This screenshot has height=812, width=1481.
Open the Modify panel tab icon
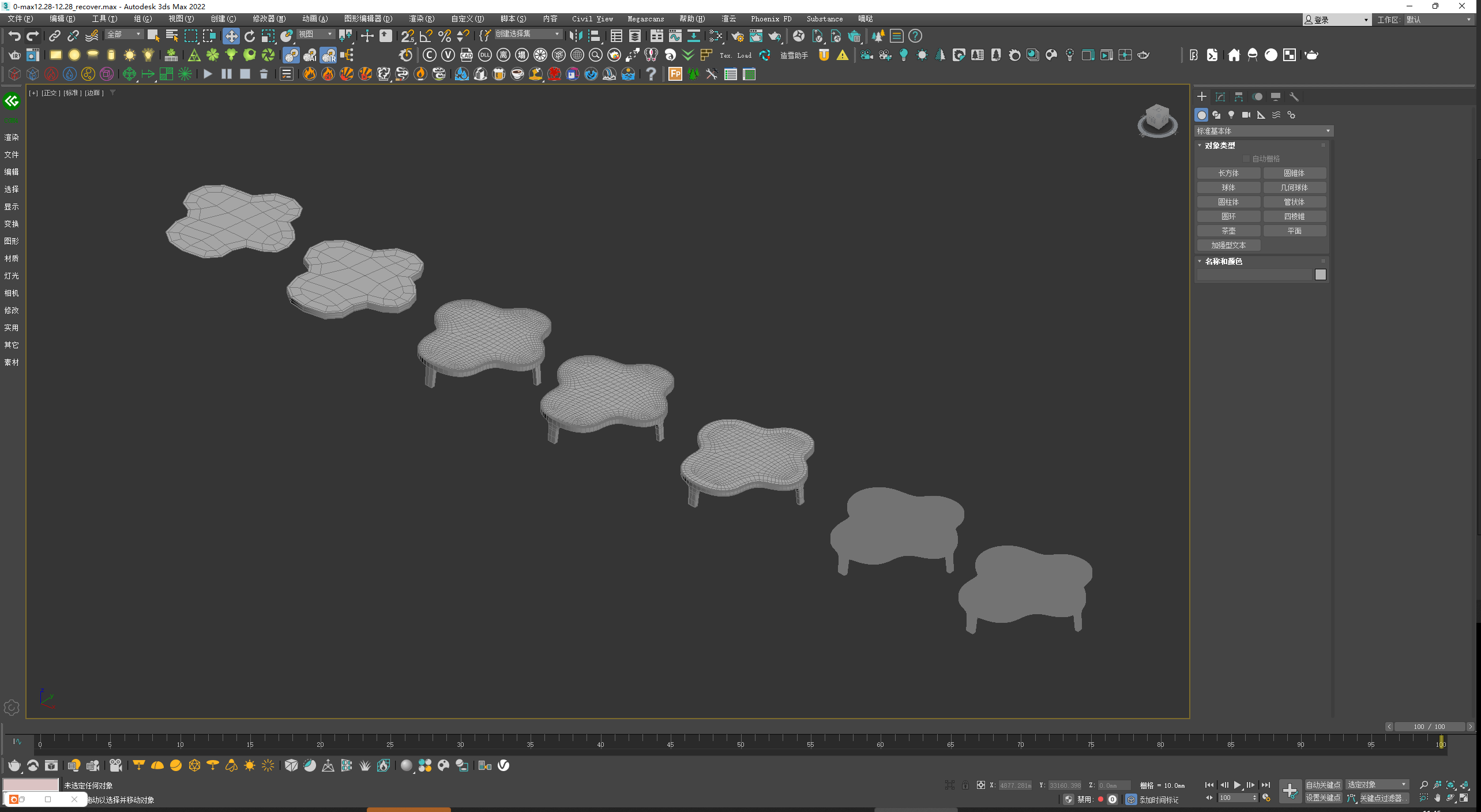1220,97
